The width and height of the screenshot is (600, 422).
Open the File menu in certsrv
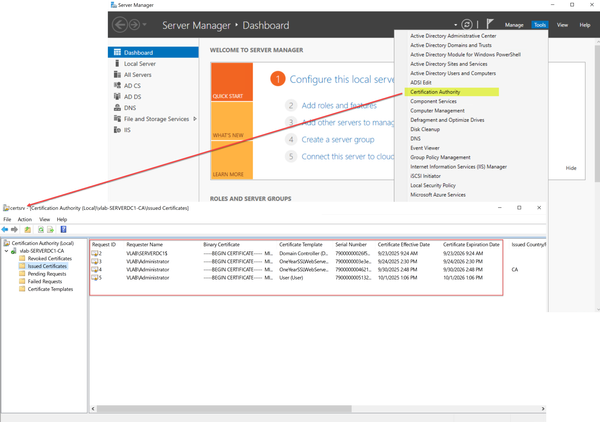tap(7, 220)
